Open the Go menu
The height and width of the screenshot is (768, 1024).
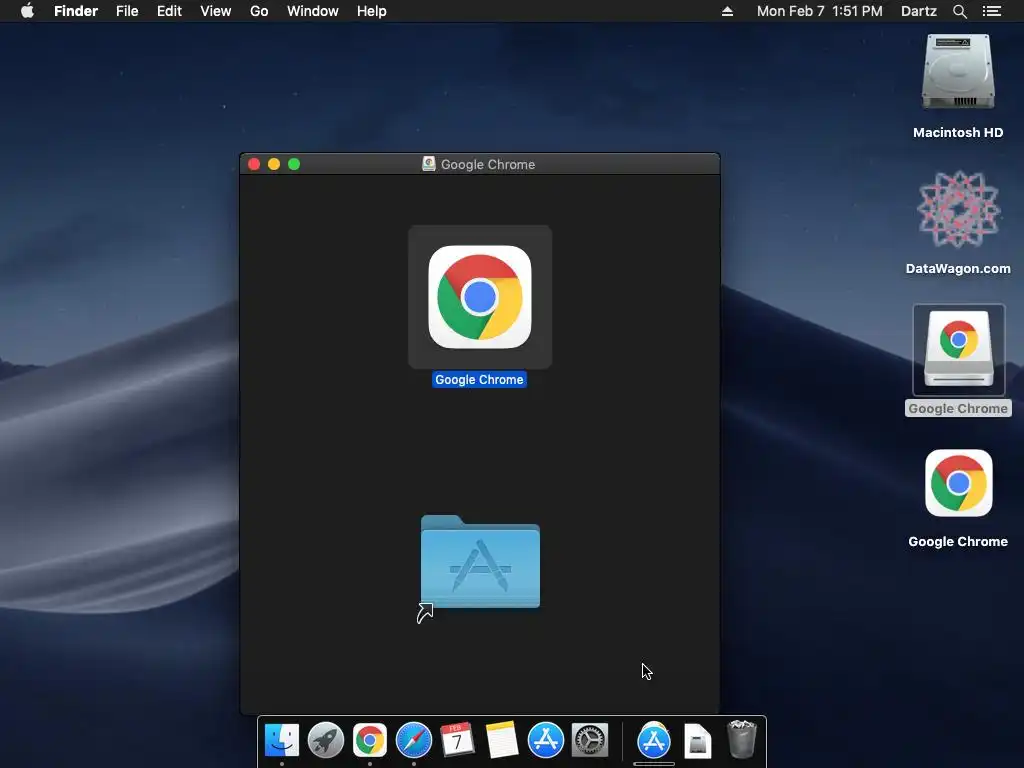point(259,11)
